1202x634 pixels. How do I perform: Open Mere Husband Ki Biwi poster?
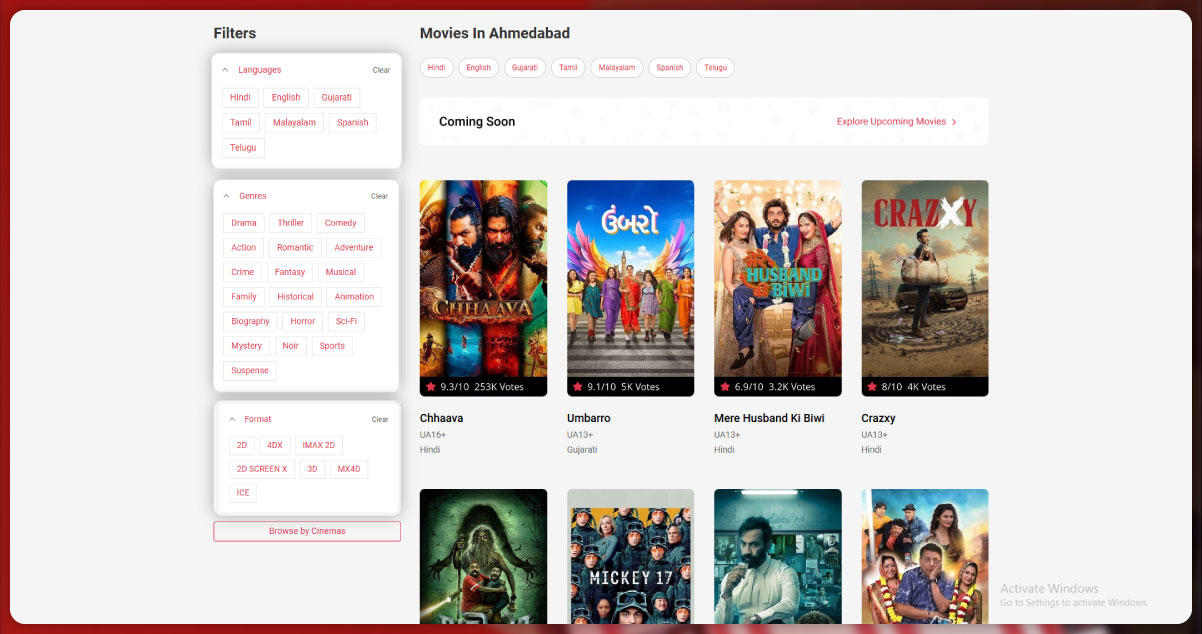click(778, 288)
